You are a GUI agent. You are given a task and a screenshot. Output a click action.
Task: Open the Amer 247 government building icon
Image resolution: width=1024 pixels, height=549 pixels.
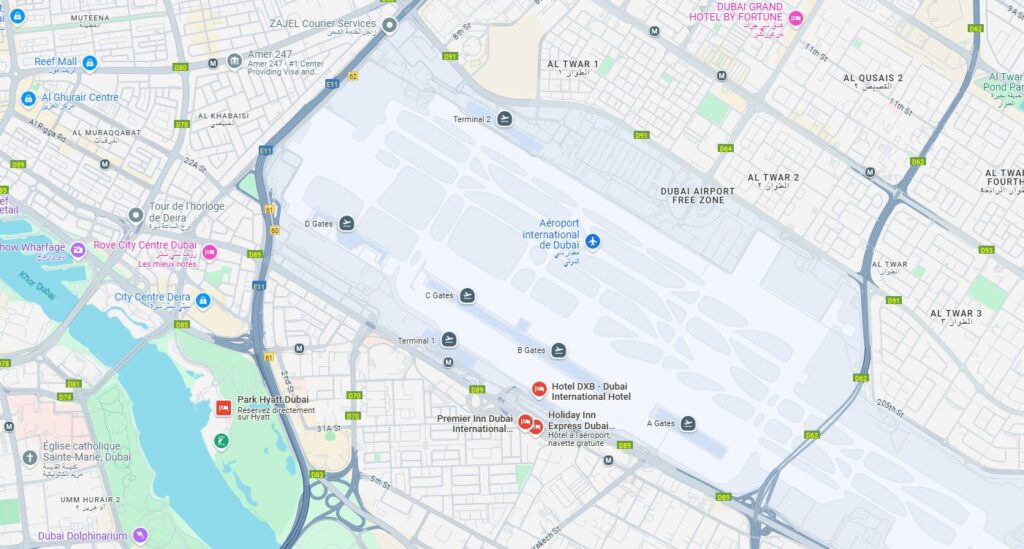coord(234,61)
